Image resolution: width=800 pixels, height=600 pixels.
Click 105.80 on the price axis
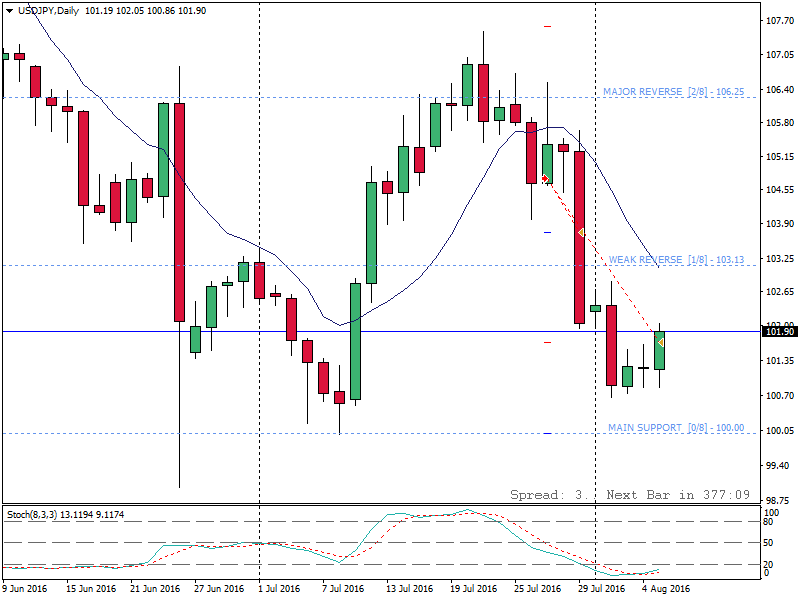tap(780, 122)
